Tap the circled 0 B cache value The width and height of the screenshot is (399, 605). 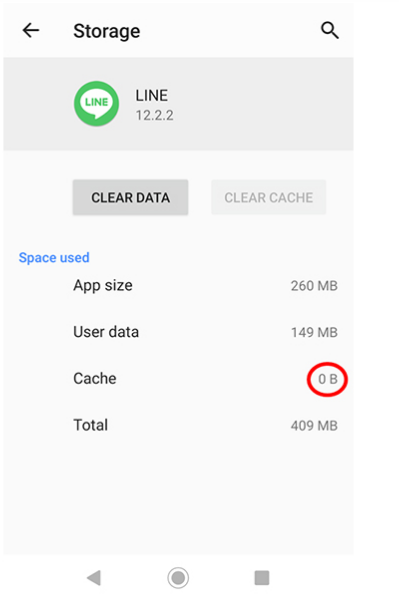tap(328, 379)
